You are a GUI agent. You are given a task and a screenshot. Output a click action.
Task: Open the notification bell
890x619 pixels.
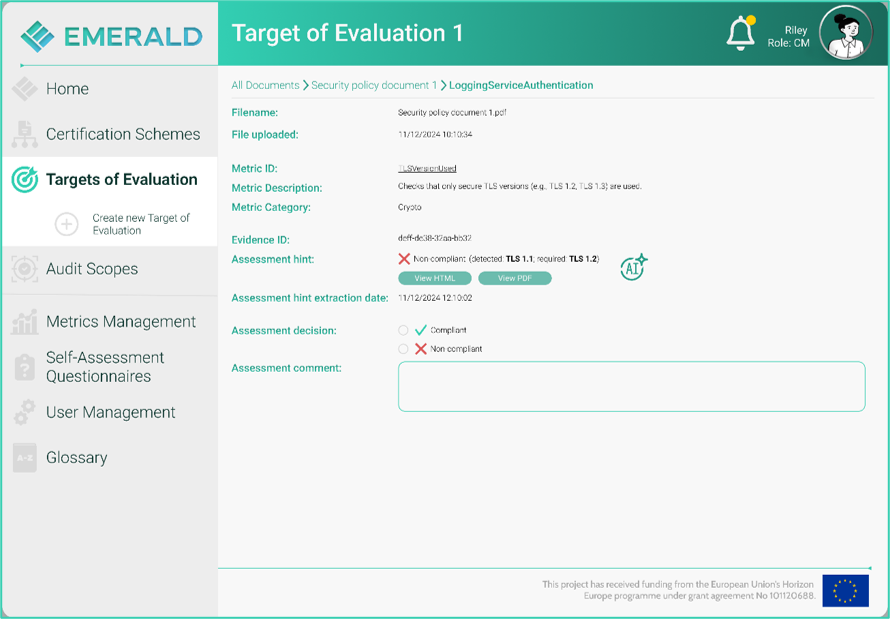pyautogui.click(x=741, y=33)
